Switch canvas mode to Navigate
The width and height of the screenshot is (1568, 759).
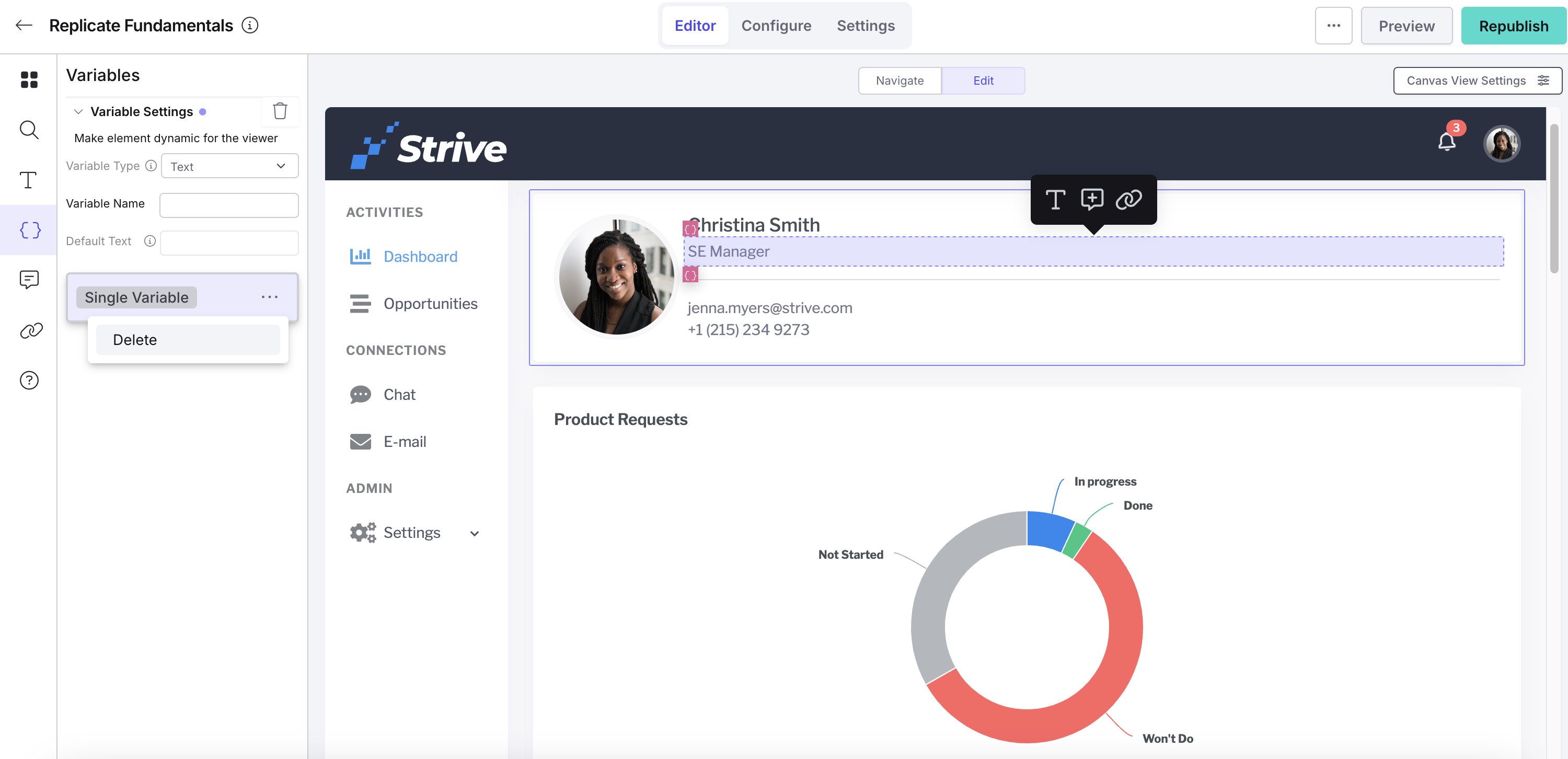click(x=900, y=80)
